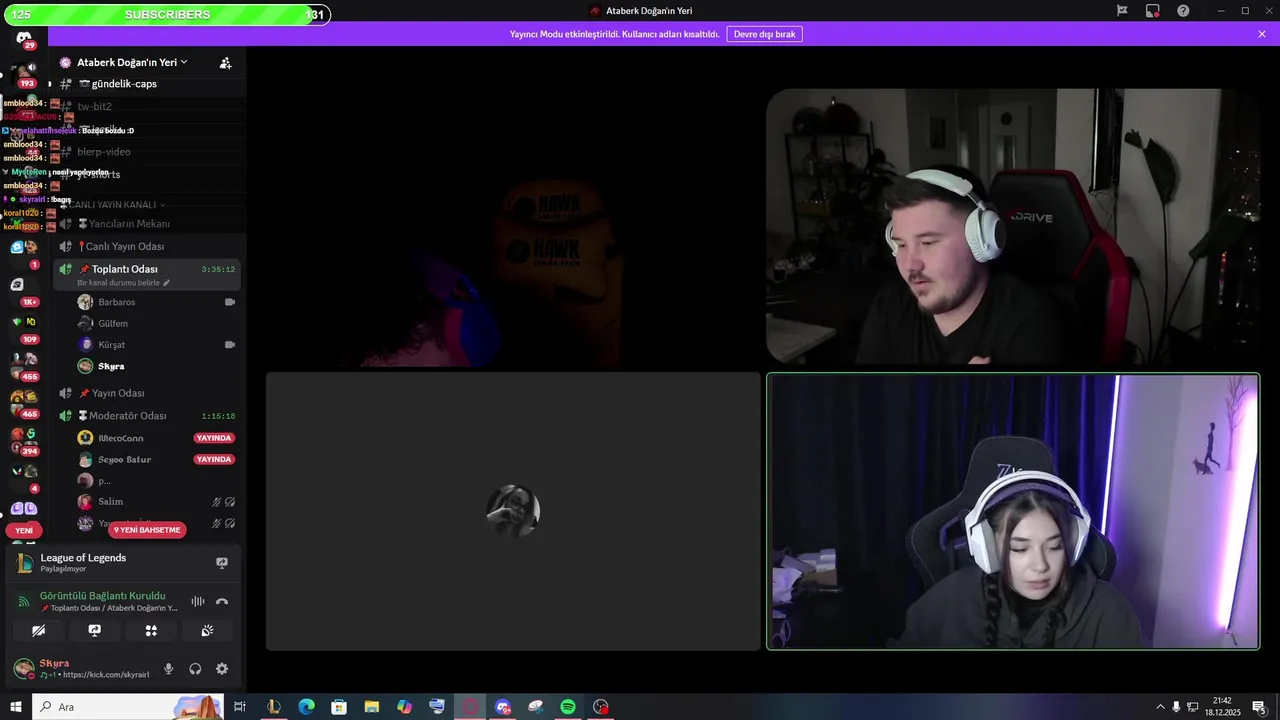This screenshot has width=1280, height=720.
Task: Select the avatar-only video tile
Action: tap(513, 511)
